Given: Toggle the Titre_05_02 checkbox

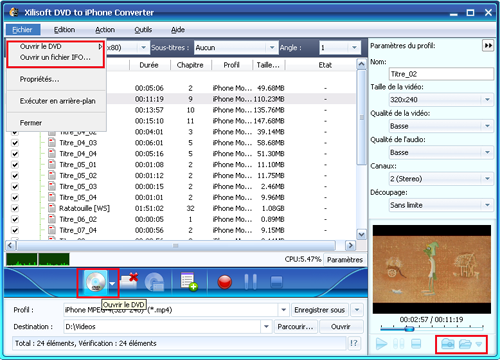Looking at the screenshot, I should 15,176.
